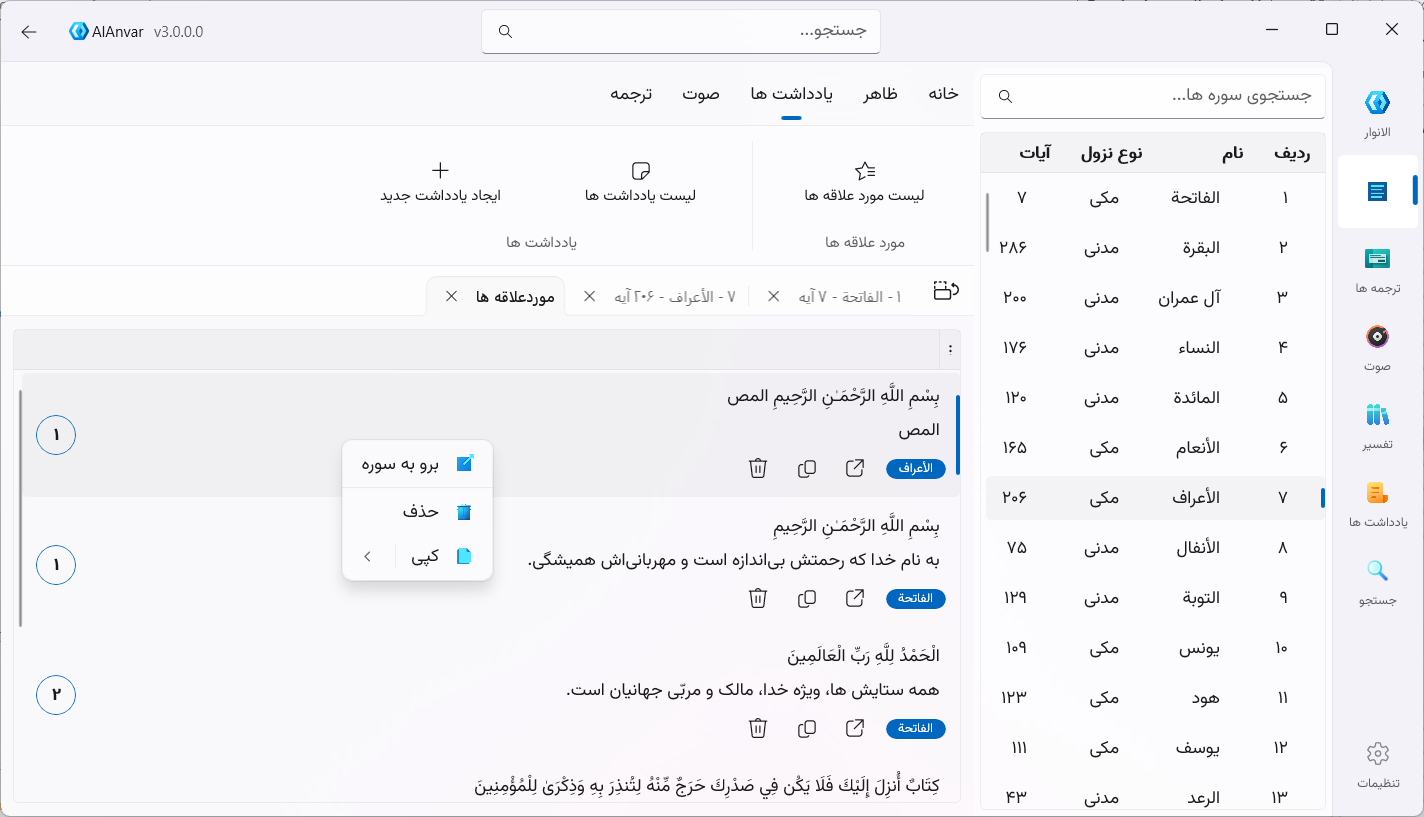Open تنظیمات settings gear
The height and width of the screenshot is (817, 1424).
(x=1377, y=763)
